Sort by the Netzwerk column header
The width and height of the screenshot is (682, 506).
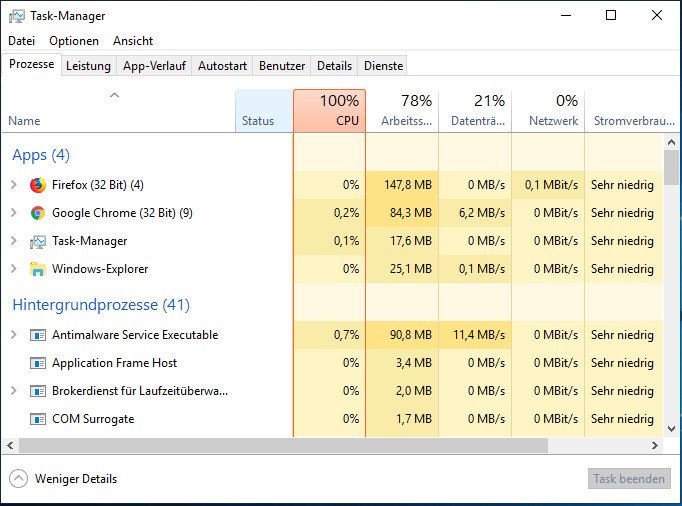point(548,111)
